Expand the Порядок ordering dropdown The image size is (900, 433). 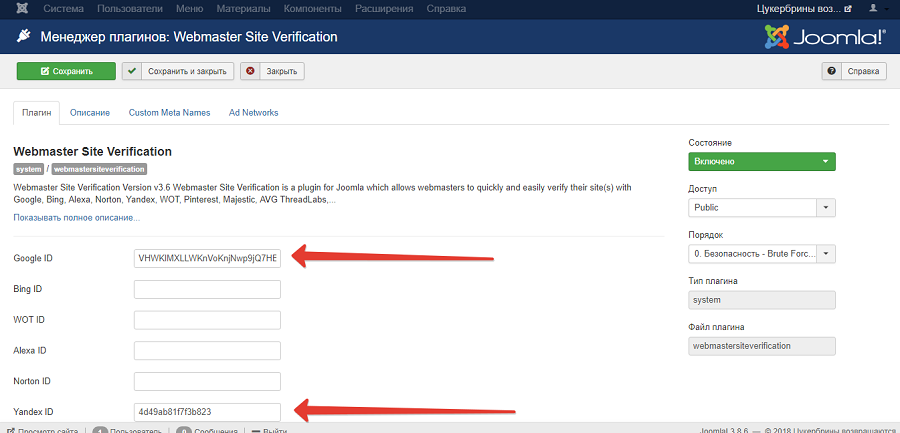(x=762, y=254)
